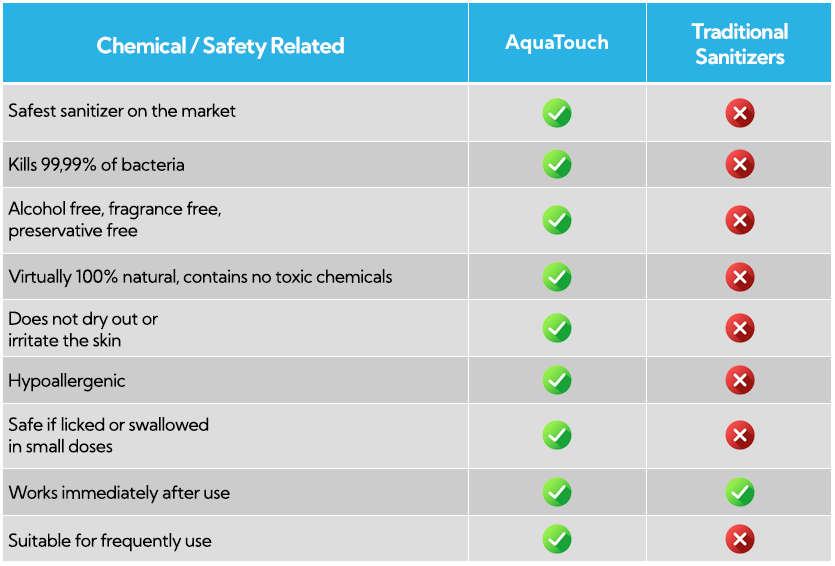Click red X in Alcohol free, fragrance free row

point(740,220)
